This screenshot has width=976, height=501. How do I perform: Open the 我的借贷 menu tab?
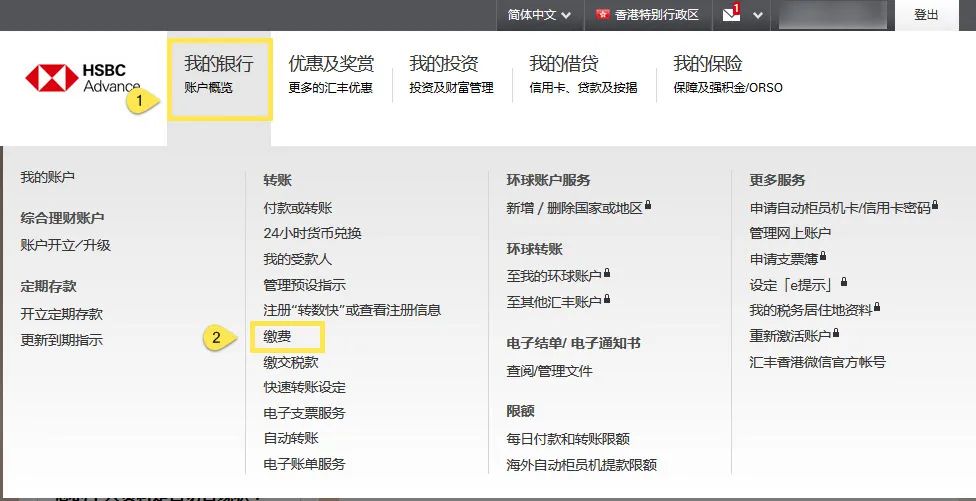(x=583, y=73)
